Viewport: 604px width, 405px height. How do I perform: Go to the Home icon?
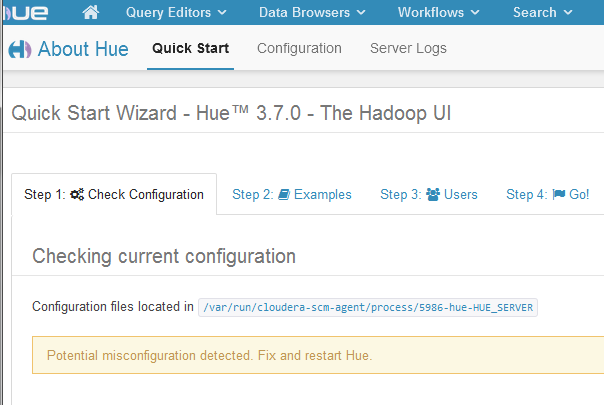(x=91, y=13)
